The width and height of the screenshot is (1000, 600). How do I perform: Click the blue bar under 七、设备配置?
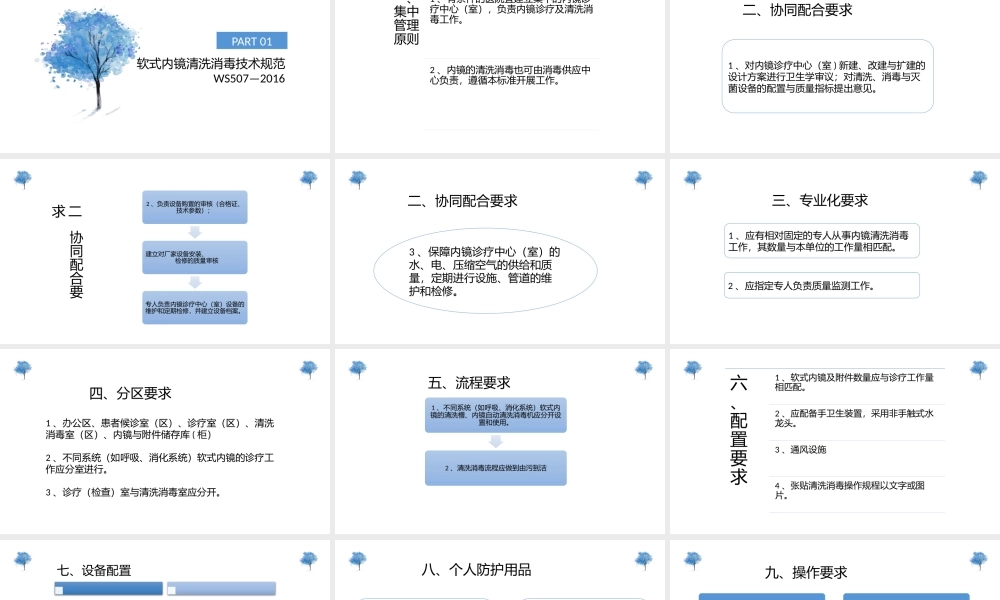pos(108,588)
